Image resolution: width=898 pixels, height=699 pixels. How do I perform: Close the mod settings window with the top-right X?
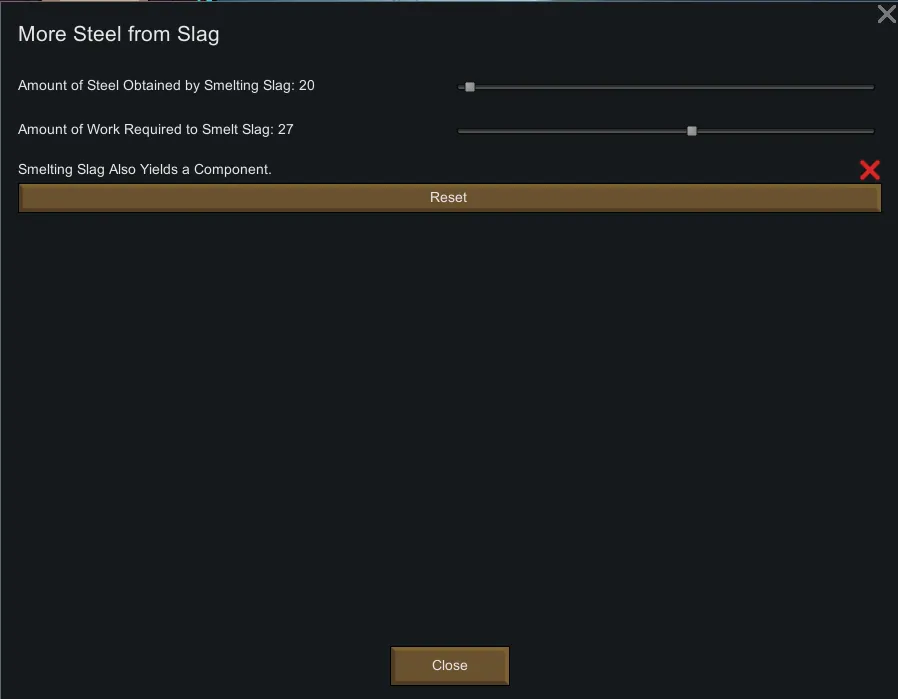tap(886, 14)
